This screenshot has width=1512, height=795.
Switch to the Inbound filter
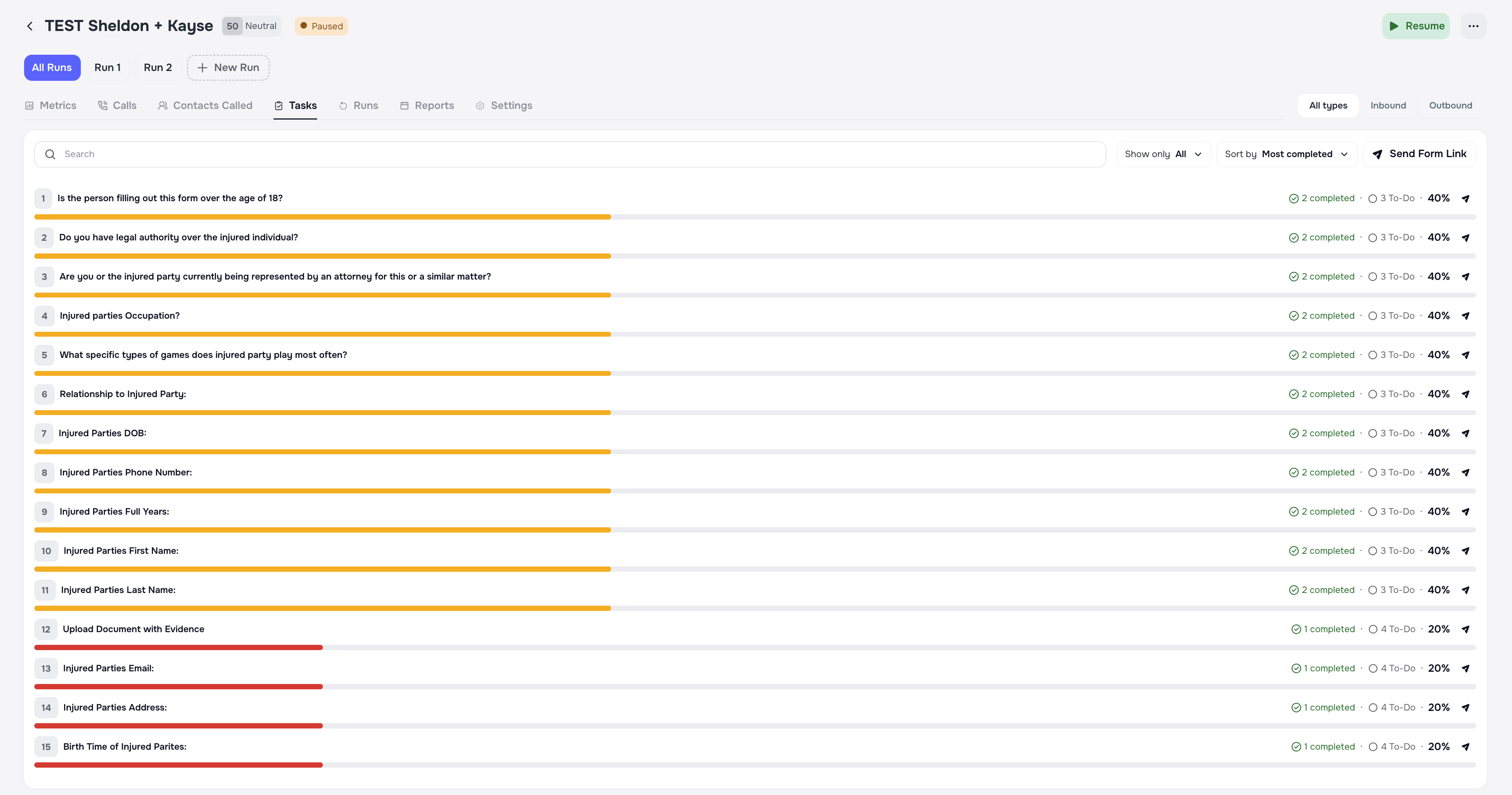point(1388,106)
